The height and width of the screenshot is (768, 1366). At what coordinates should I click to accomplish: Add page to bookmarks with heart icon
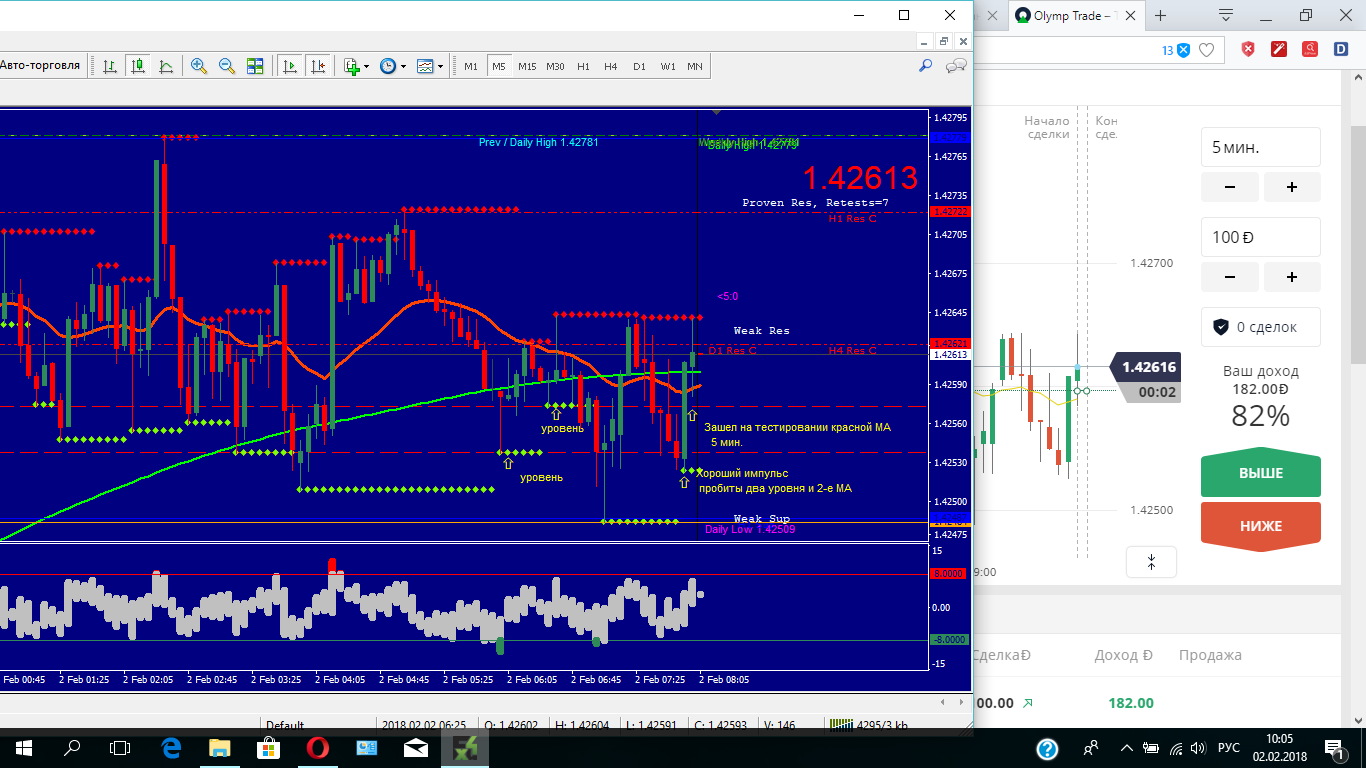tap(1207, 49)
